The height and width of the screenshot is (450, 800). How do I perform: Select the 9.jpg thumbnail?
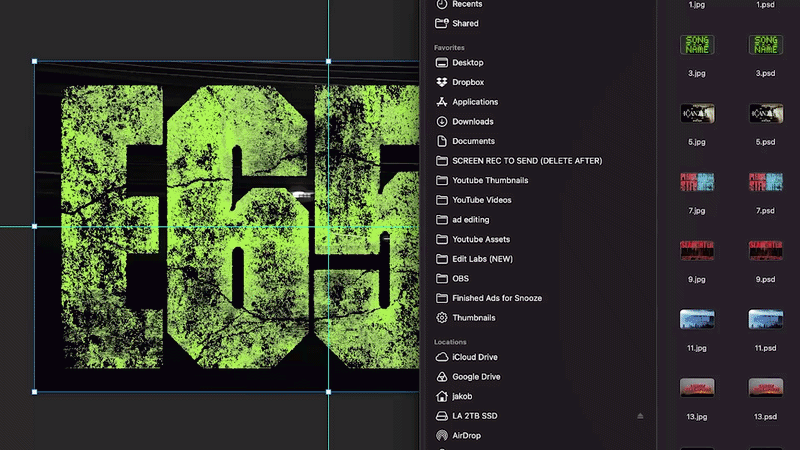pyautogui.click(x=697, y=251)
